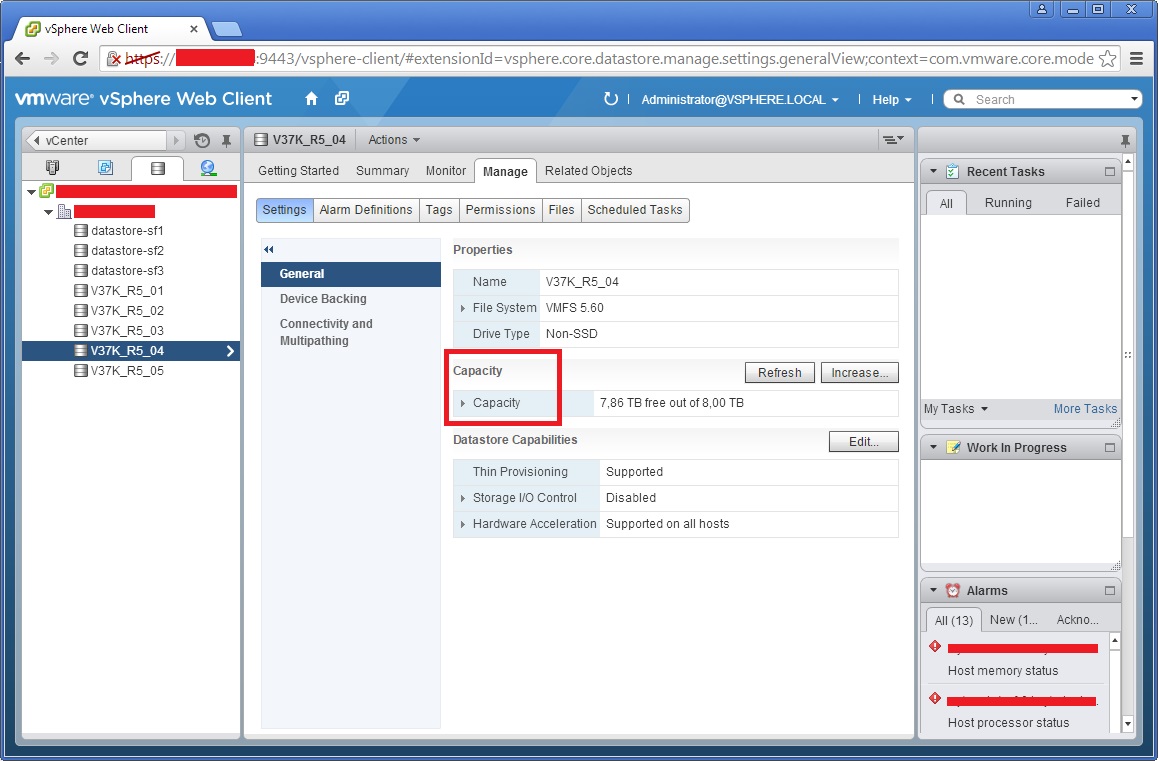Screen dimensions: 1158x761
Task: Collapse the datacenter tree node
Action: tap(48, 212)
